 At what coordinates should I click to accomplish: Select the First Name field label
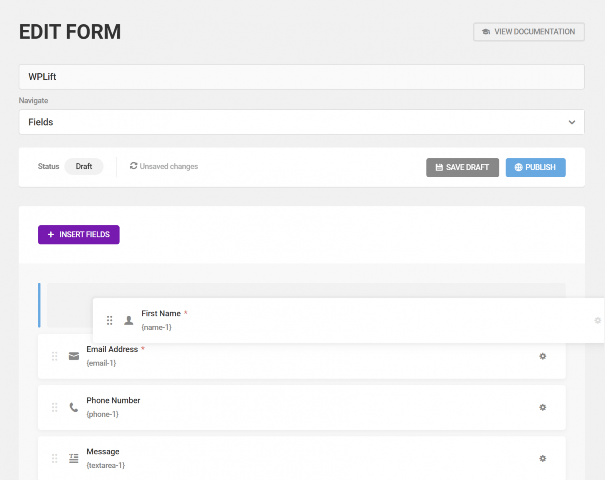tap(161, 313)
